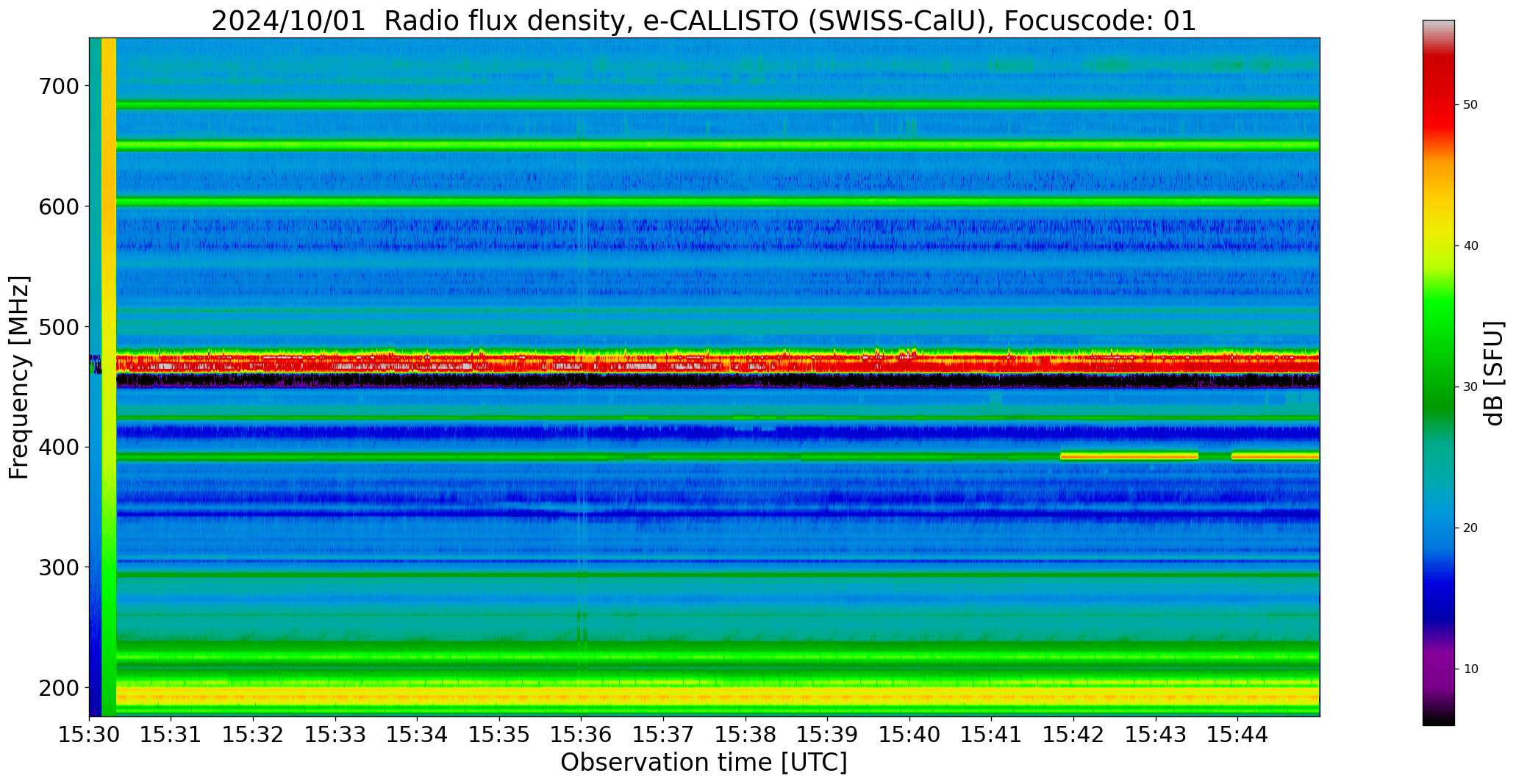This screenshot has height=784, width=1516.
Task: Click the 200 frequency tick label
Action: coord(57,688)
